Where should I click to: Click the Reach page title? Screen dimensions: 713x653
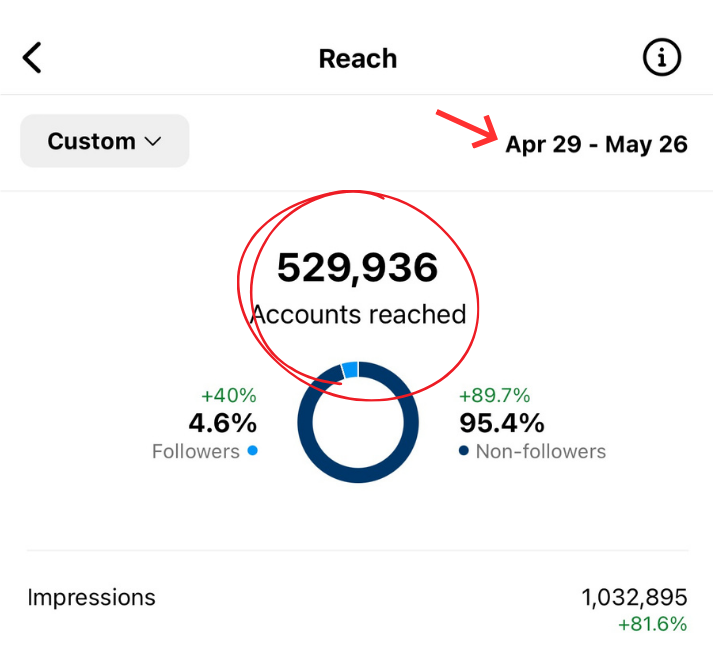357,58
